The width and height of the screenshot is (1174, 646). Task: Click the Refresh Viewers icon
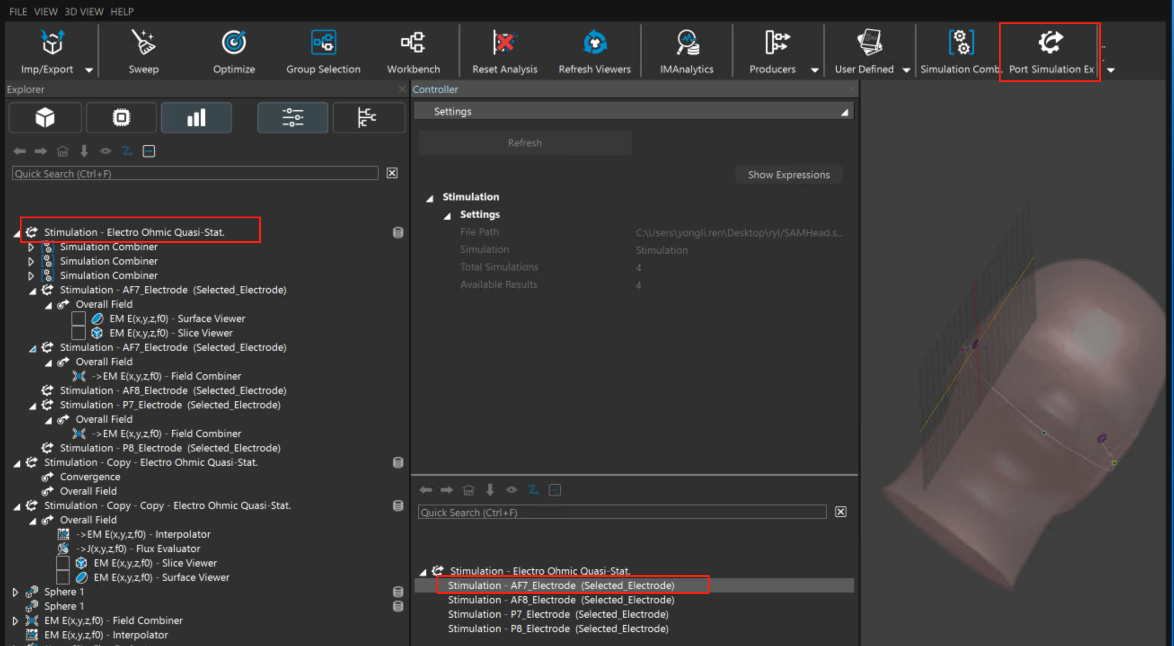pyautogui.click(x=595, y=43)
